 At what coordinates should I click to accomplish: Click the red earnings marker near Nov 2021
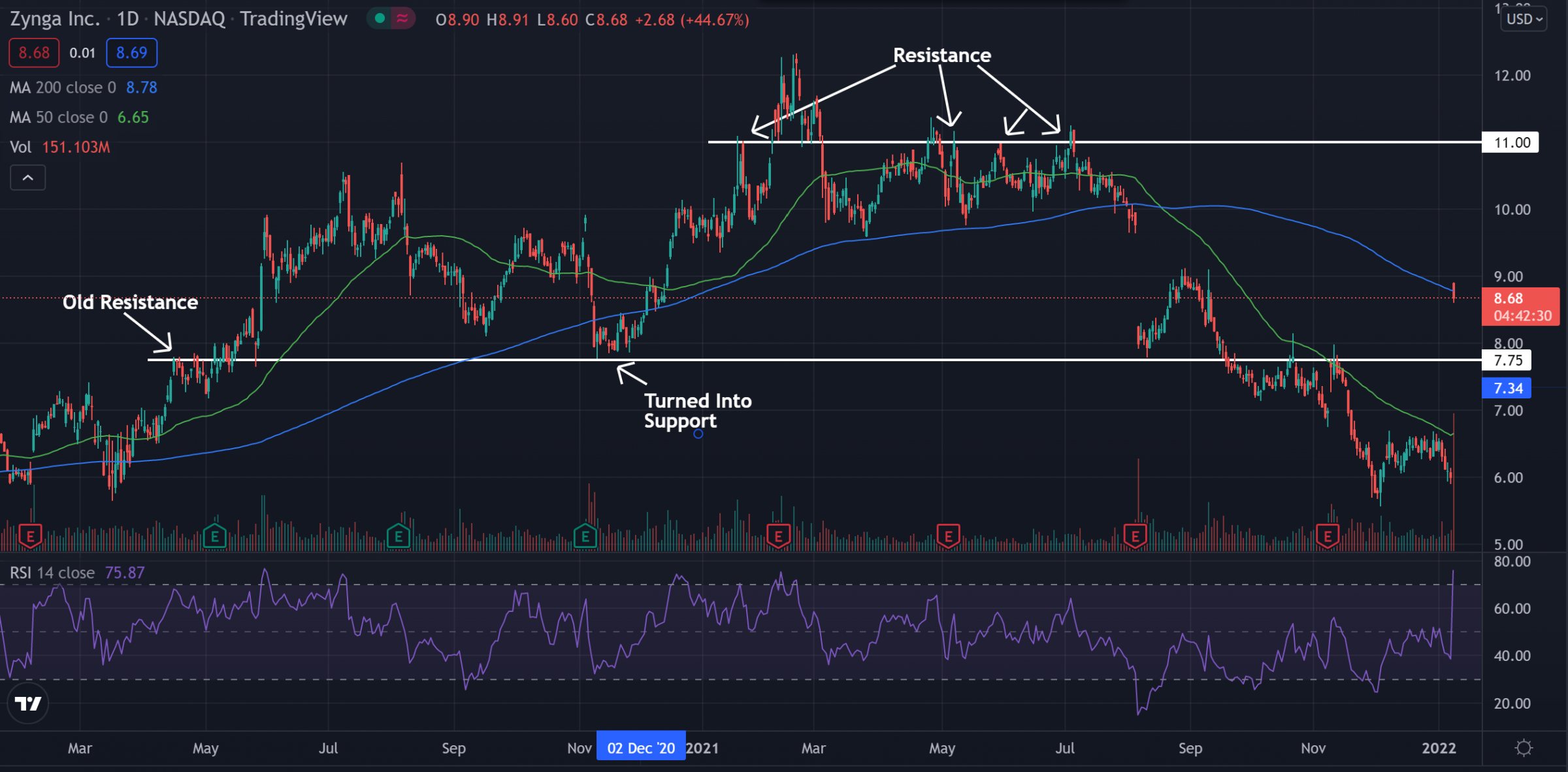(x=1328, y=537)
